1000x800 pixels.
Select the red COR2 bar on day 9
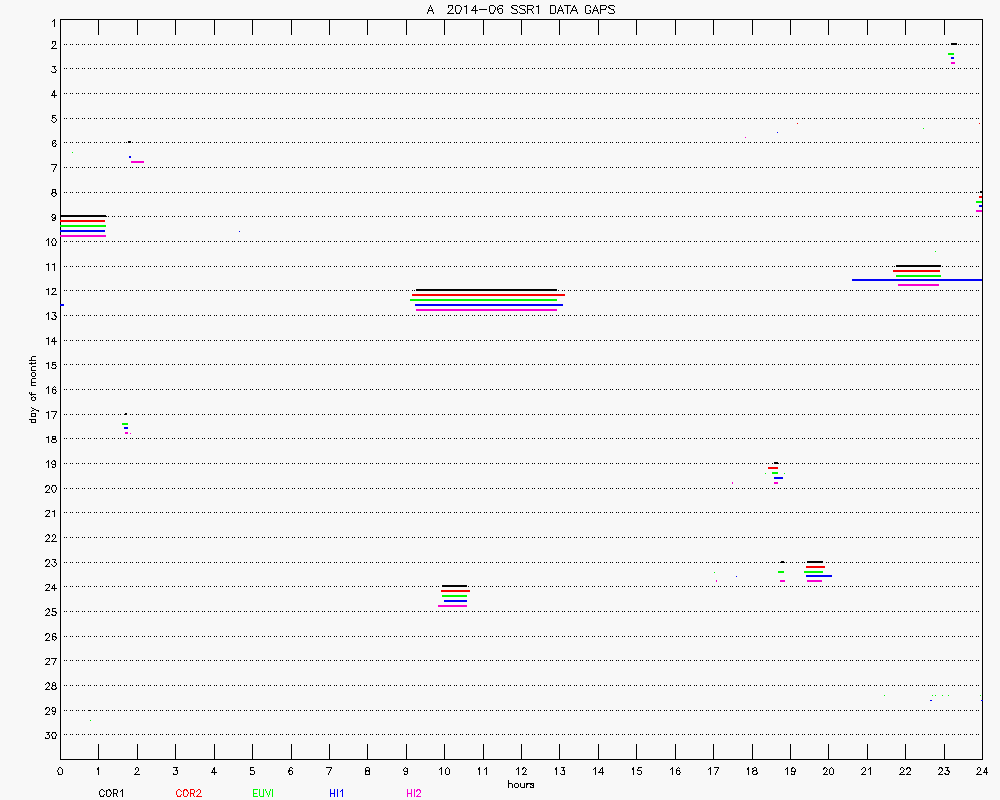click(x=82, y=221)
